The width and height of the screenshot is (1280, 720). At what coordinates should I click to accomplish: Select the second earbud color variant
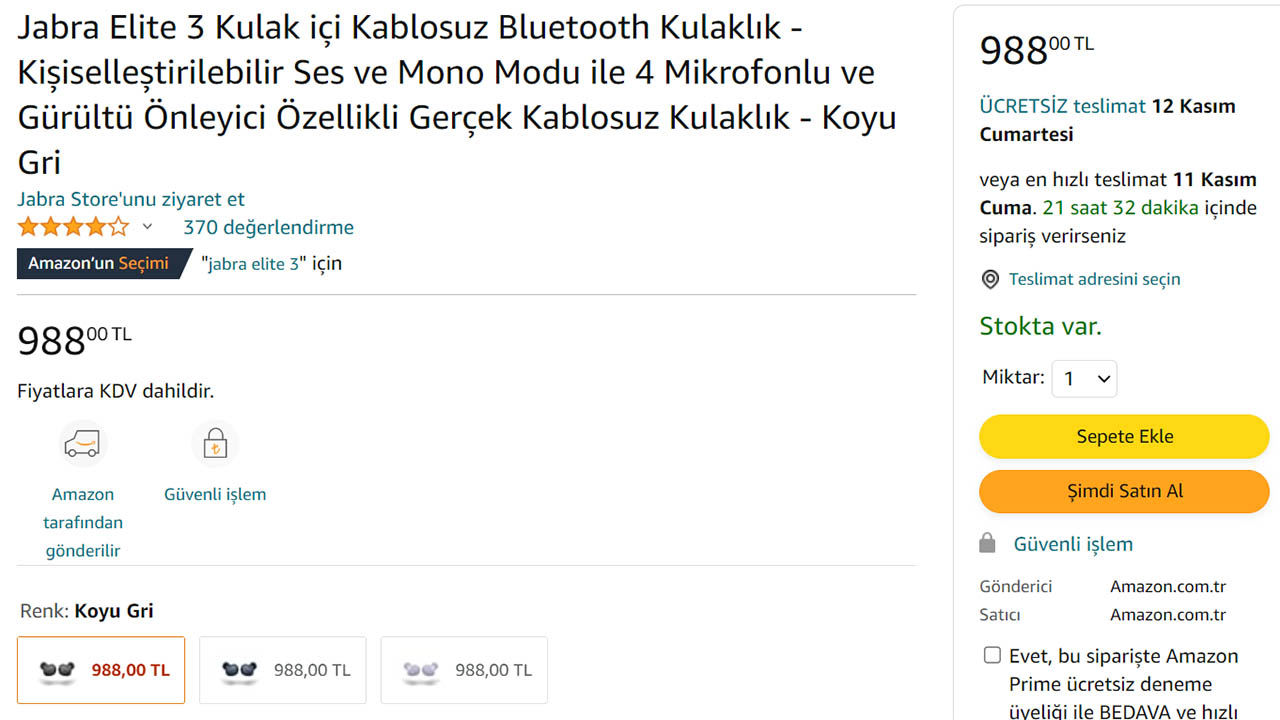point(283,670)
